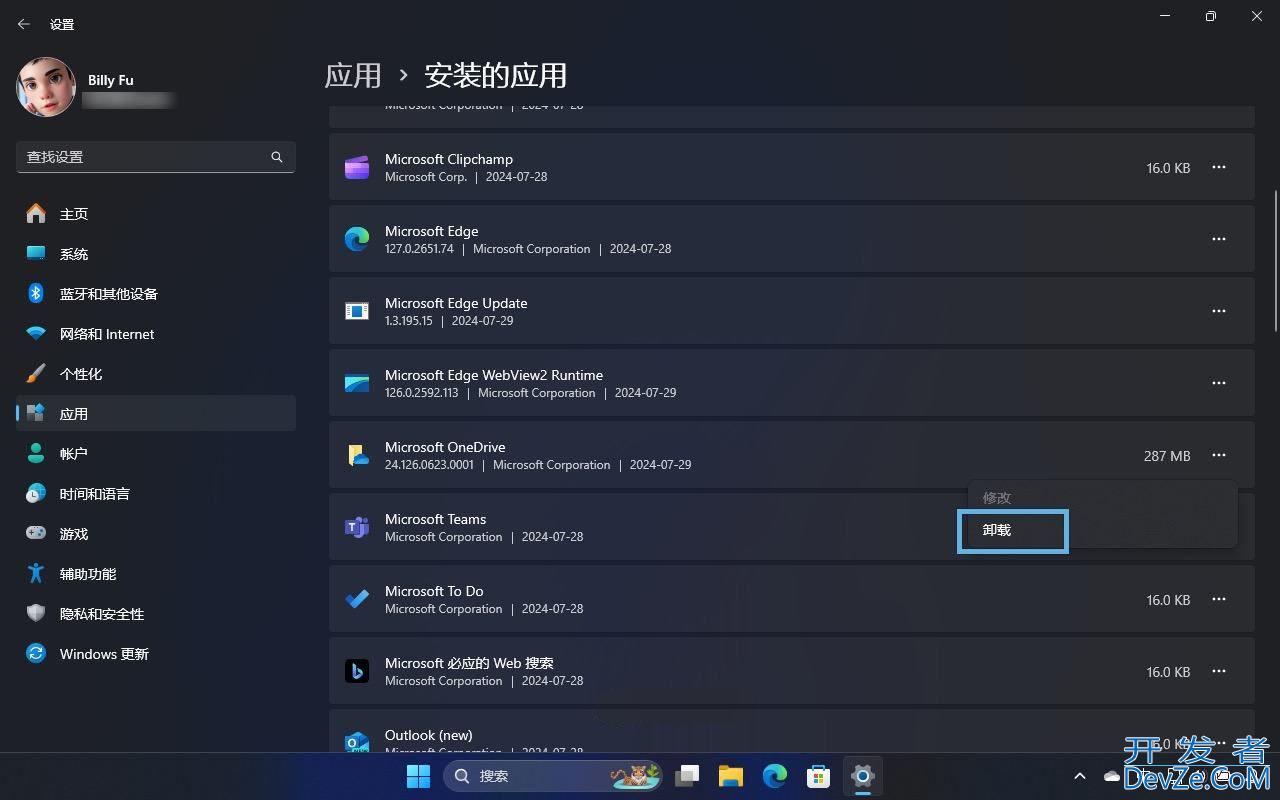Open more options for Microsoft OneDrive
1280x800 pixels.
pyautogui.click(x=1219, y=455)
